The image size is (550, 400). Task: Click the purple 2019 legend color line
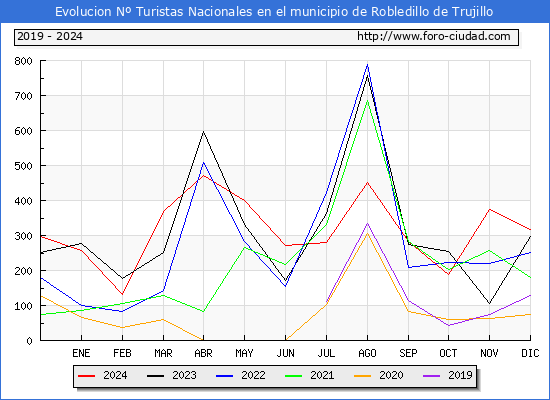[432, 376]
